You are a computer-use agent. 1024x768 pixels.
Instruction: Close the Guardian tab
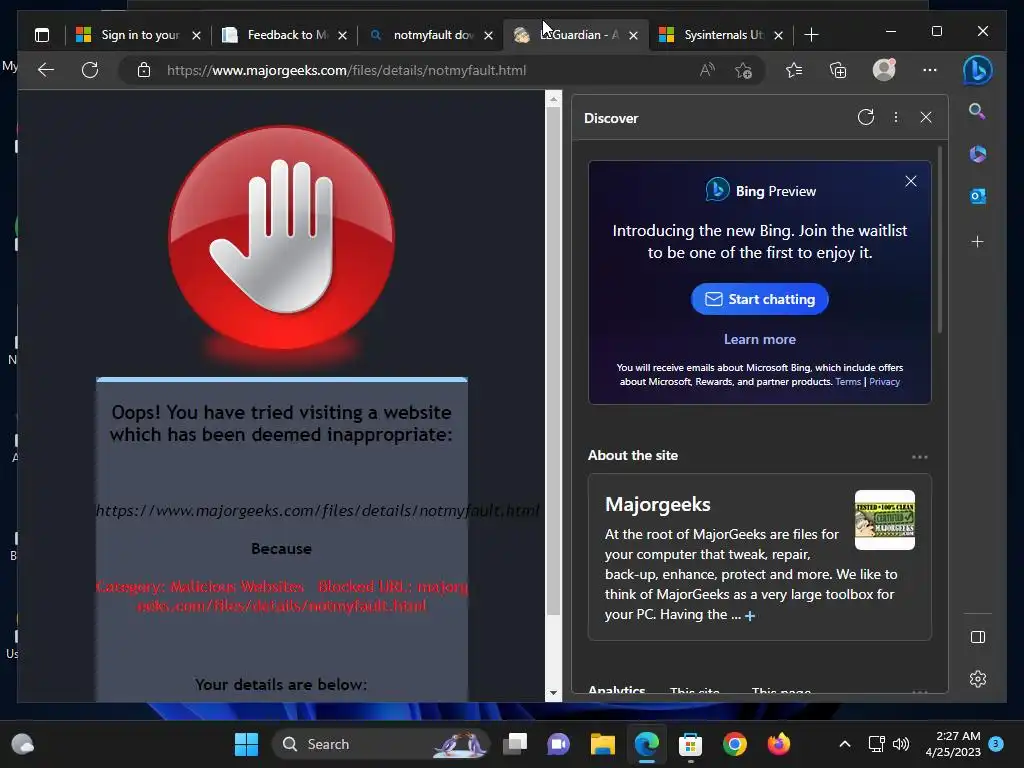633,35
